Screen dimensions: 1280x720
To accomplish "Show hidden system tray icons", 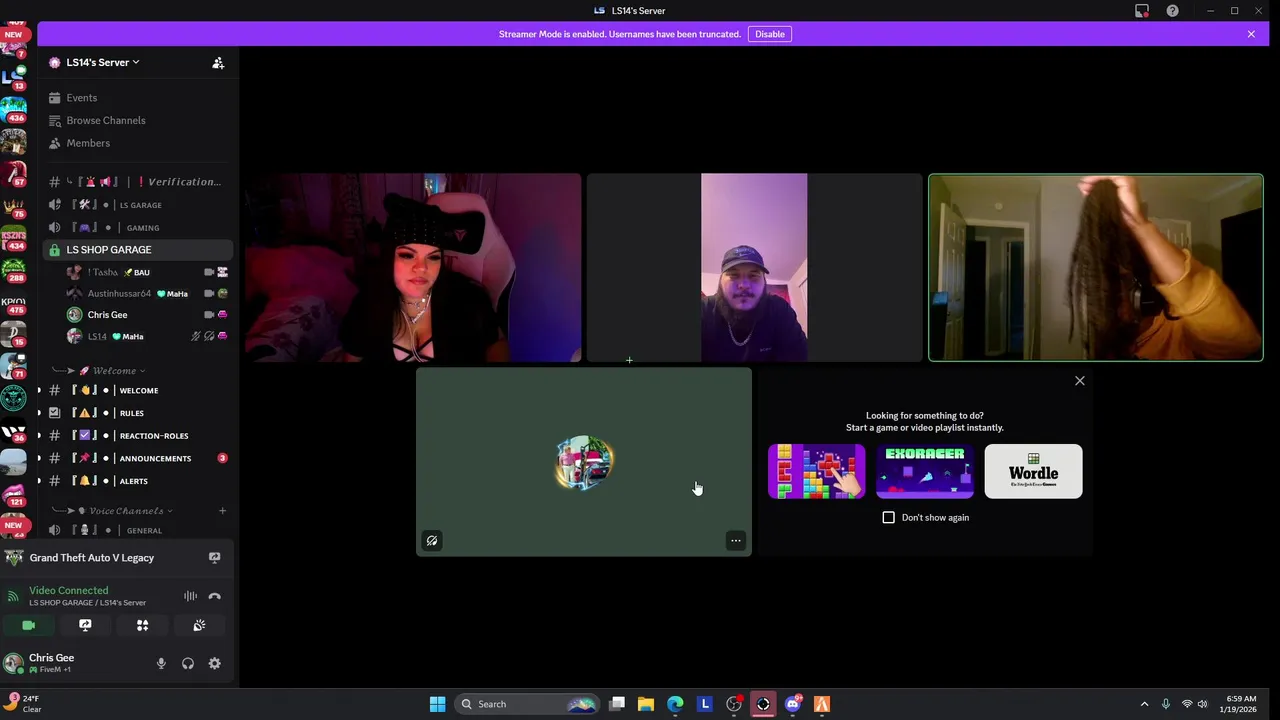I will point(1144,704).
